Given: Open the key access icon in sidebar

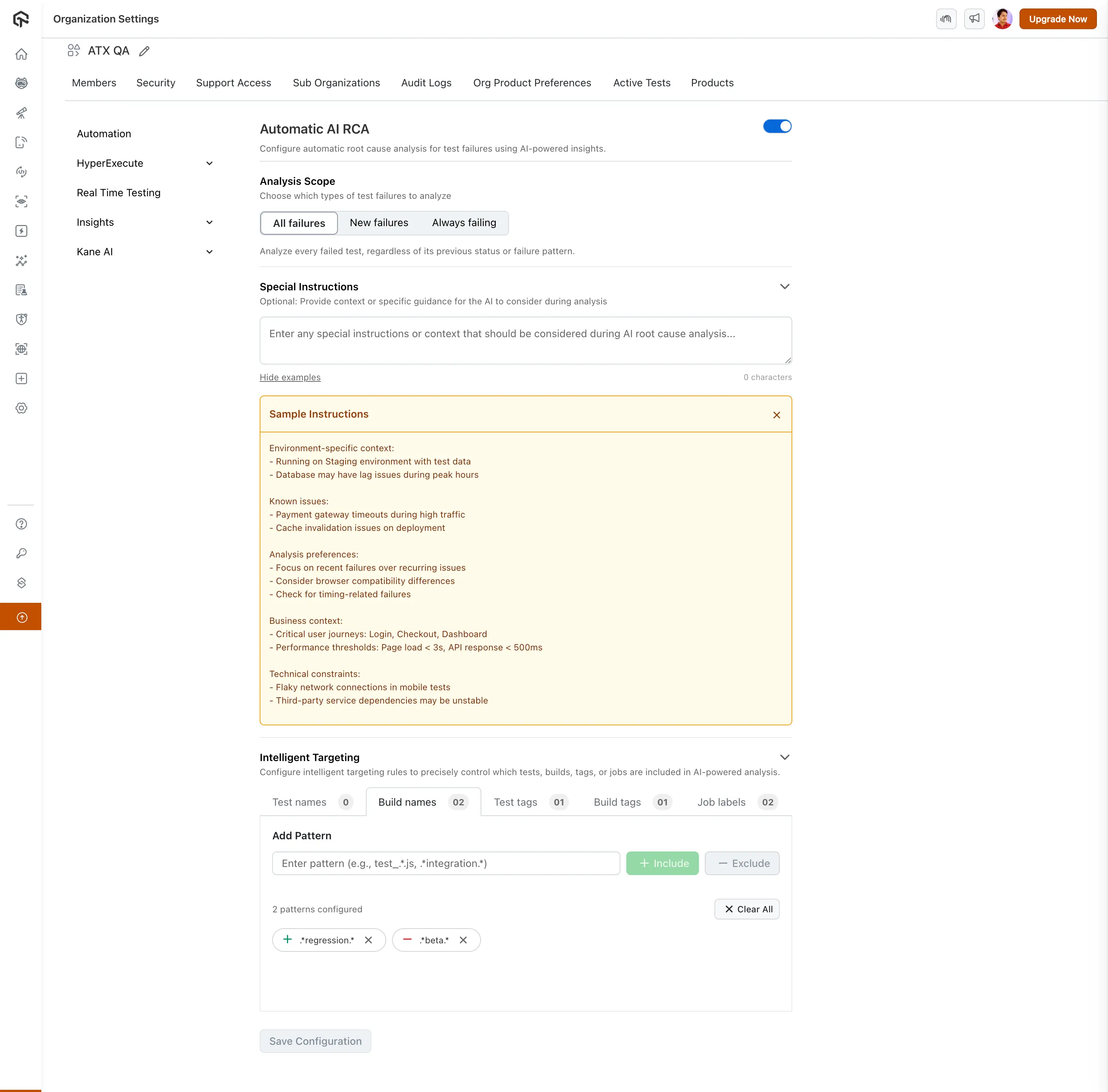Looking at the screenshot, I should click(x=21, y=553).
